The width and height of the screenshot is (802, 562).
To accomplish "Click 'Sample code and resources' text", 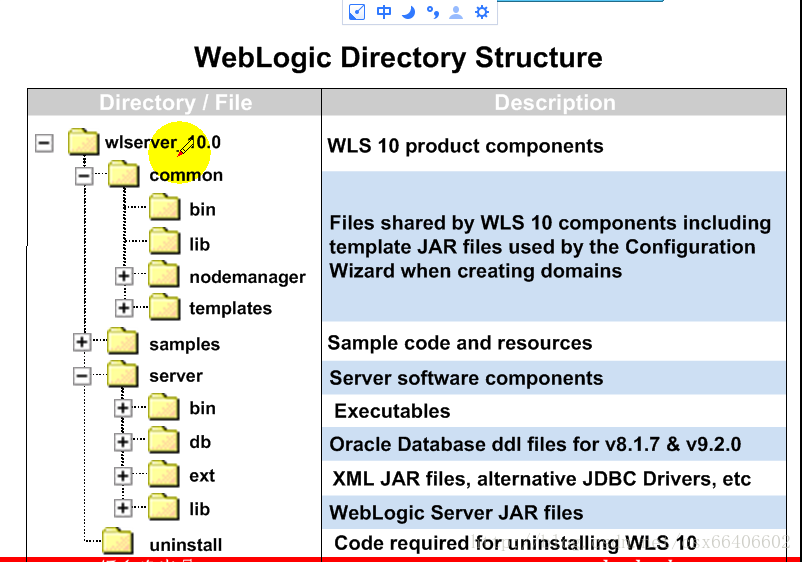I will [x=460, y=343].
